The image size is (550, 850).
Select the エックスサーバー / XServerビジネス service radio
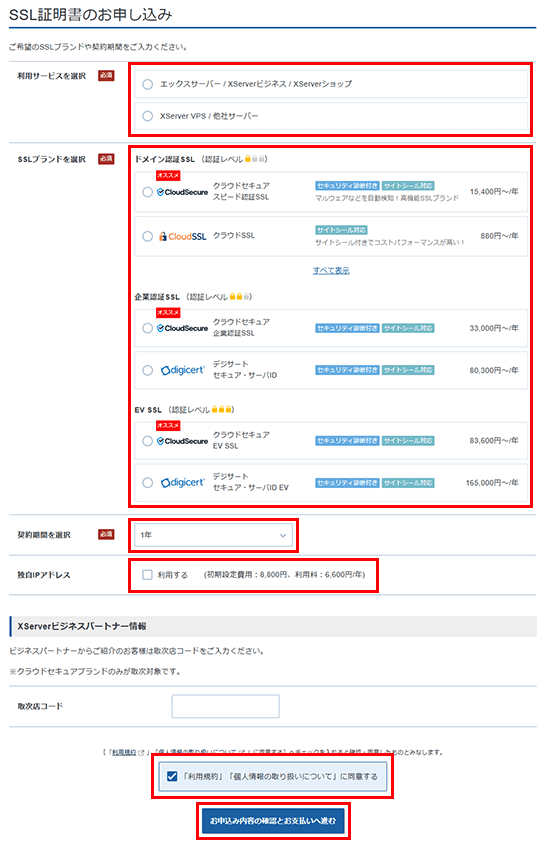[x=147, y=84]
